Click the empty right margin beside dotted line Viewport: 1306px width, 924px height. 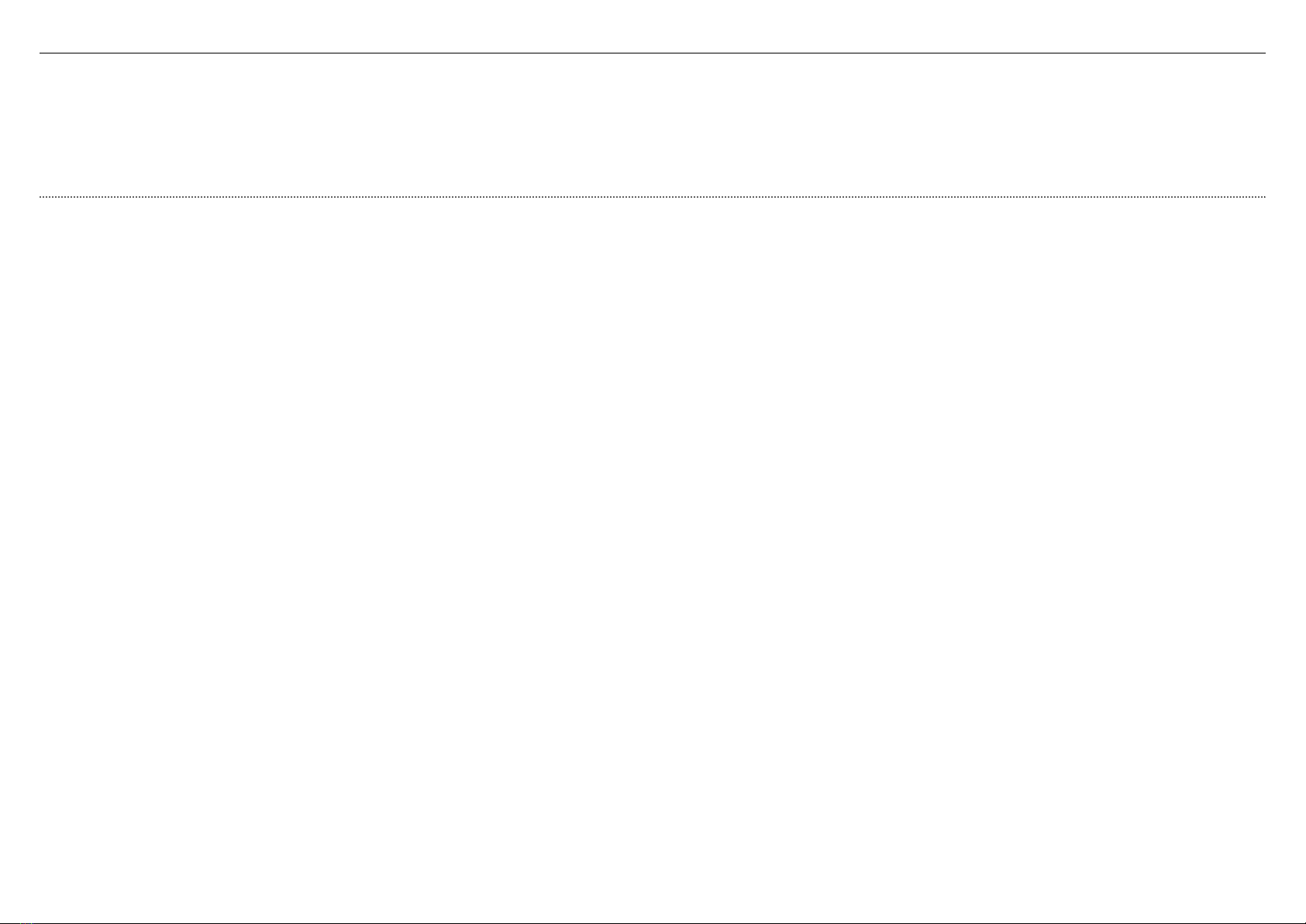[x=1286, y=197]
